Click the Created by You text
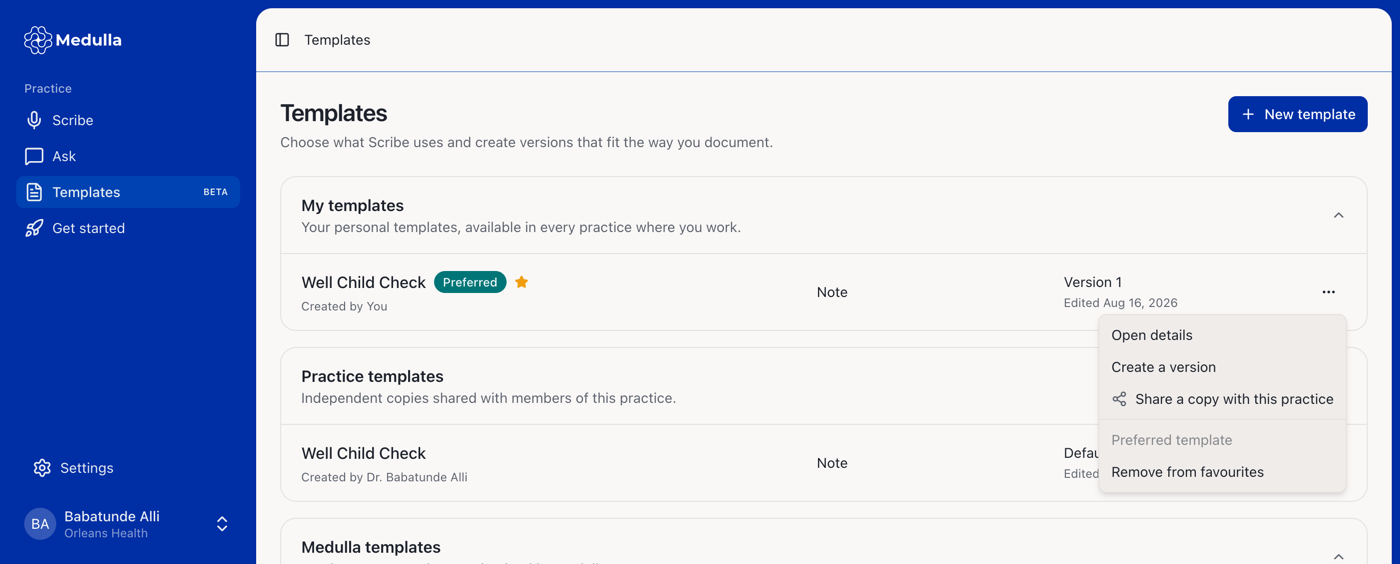This screenshot has height=564, width=1400. click(344, 307)
